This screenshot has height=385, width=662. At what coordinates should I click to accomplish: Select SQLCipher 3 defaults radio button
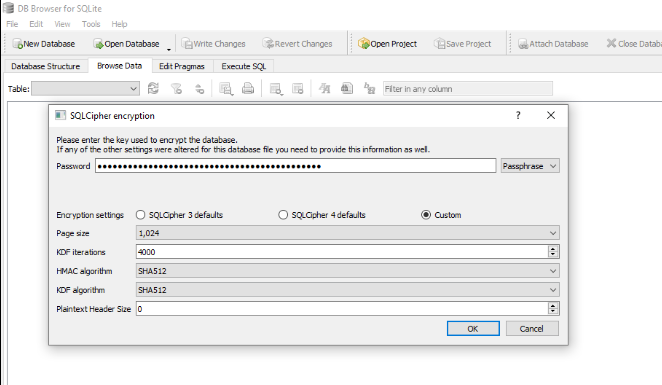141,215
